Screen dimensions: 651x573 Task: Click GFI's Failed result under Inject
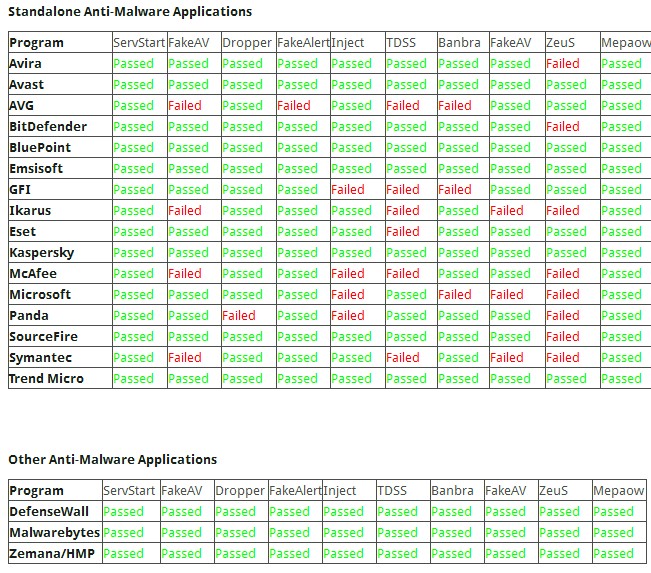click(348, 189)
